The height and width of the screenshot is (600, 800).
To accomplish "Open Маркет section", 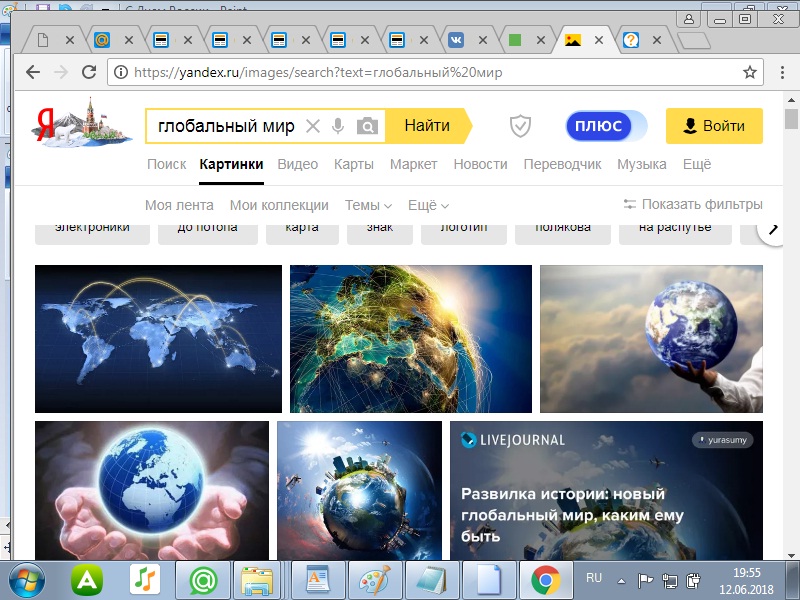I will (413, 164).
